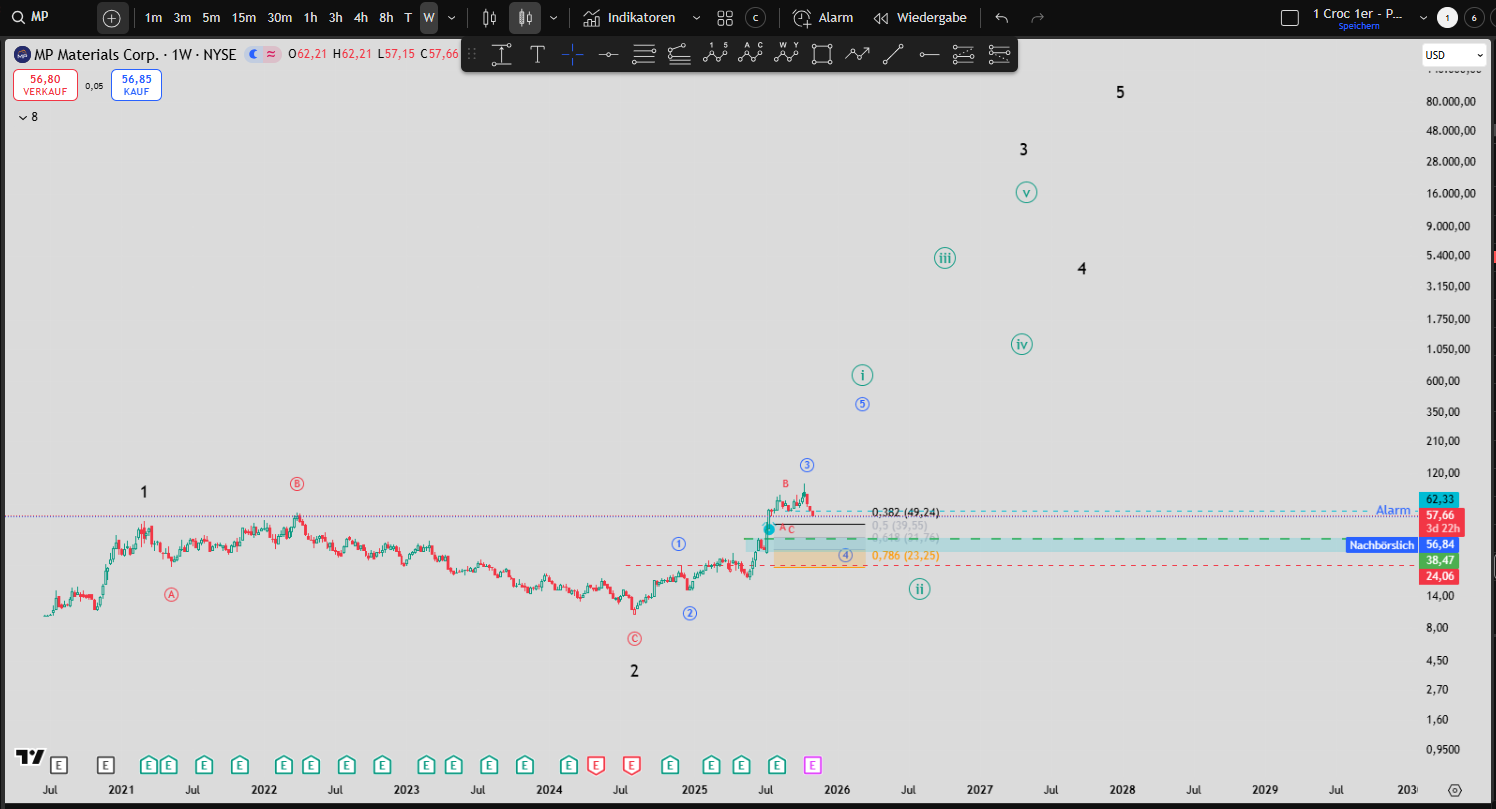Screen dimensions: 1496x809
Task: Switch to the 4h timeframe
Action: tap(361, 18)
